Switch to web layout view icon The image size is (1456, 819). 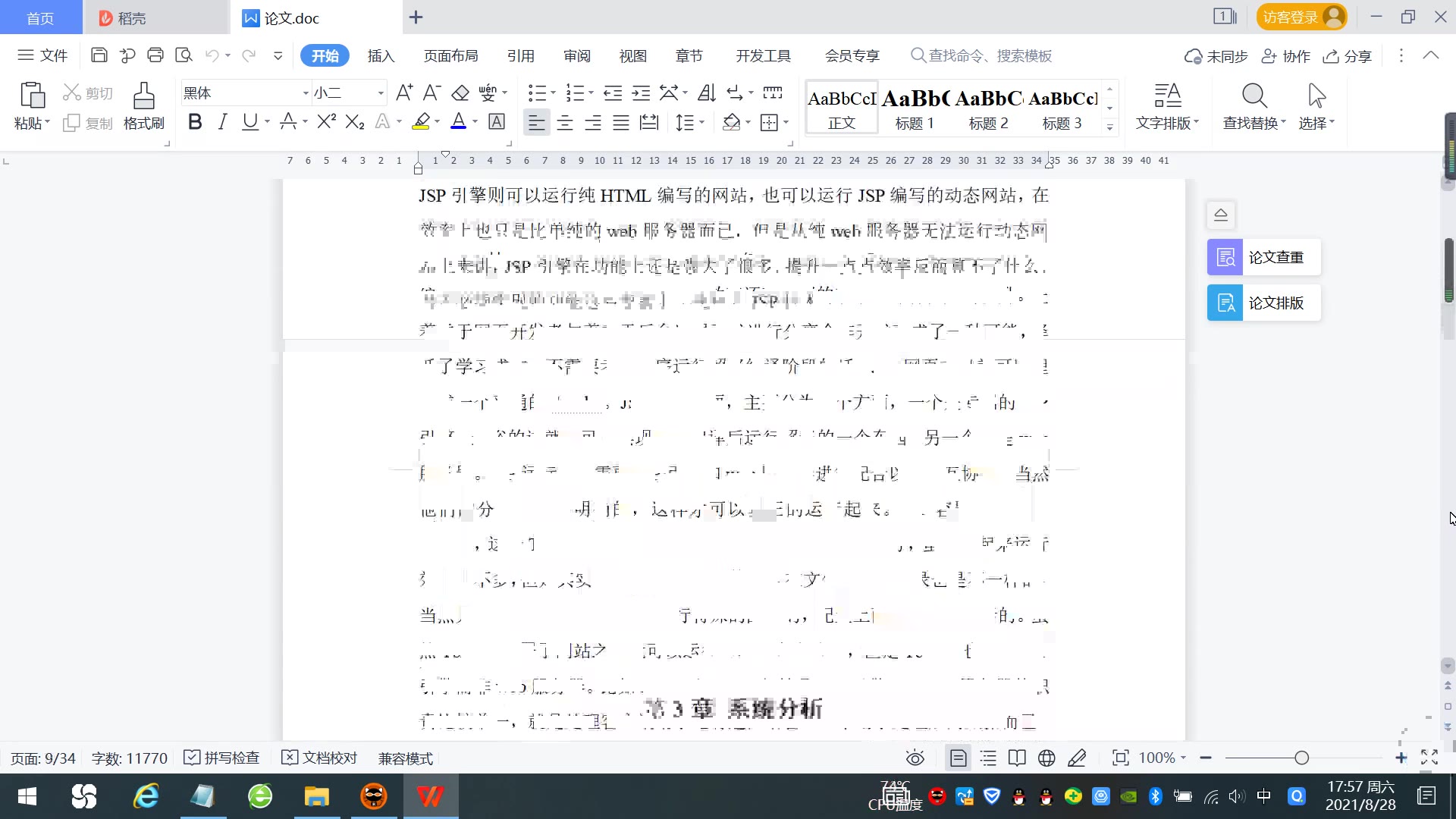(x=1046, y=758)
